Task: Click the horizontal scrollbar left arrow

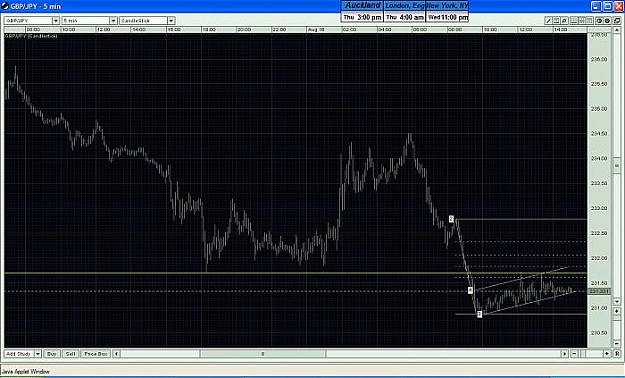Action: [116, 354]
